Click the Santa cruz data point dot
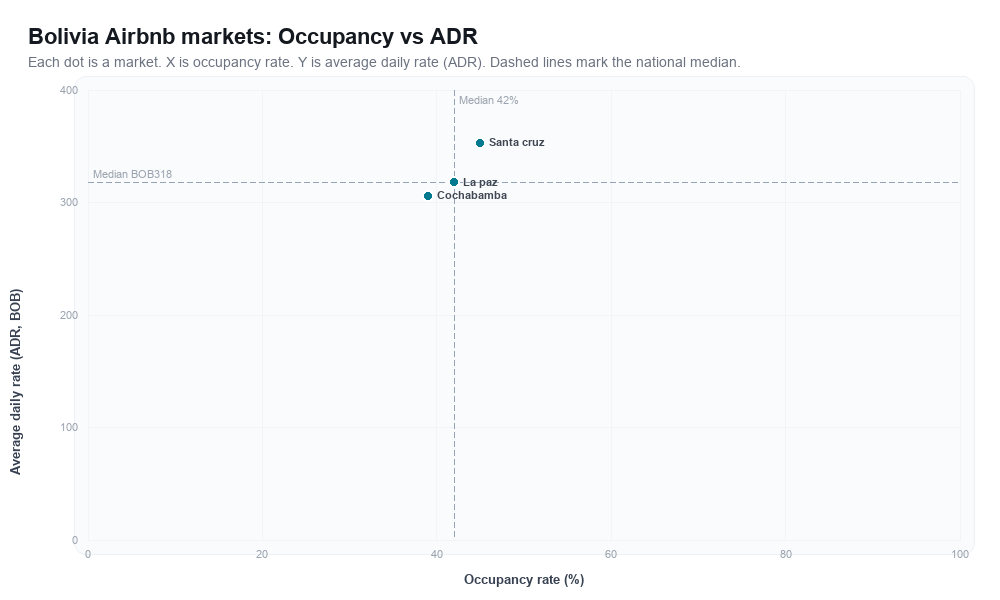The width and height of the screenshot is (1000, 600). coord(480,143)
